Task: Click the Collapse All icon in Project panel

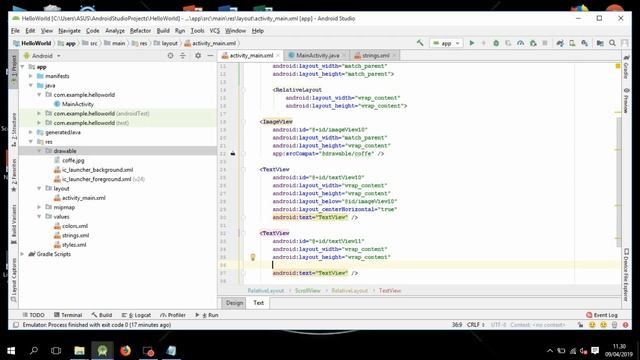Action: point(182,56)
